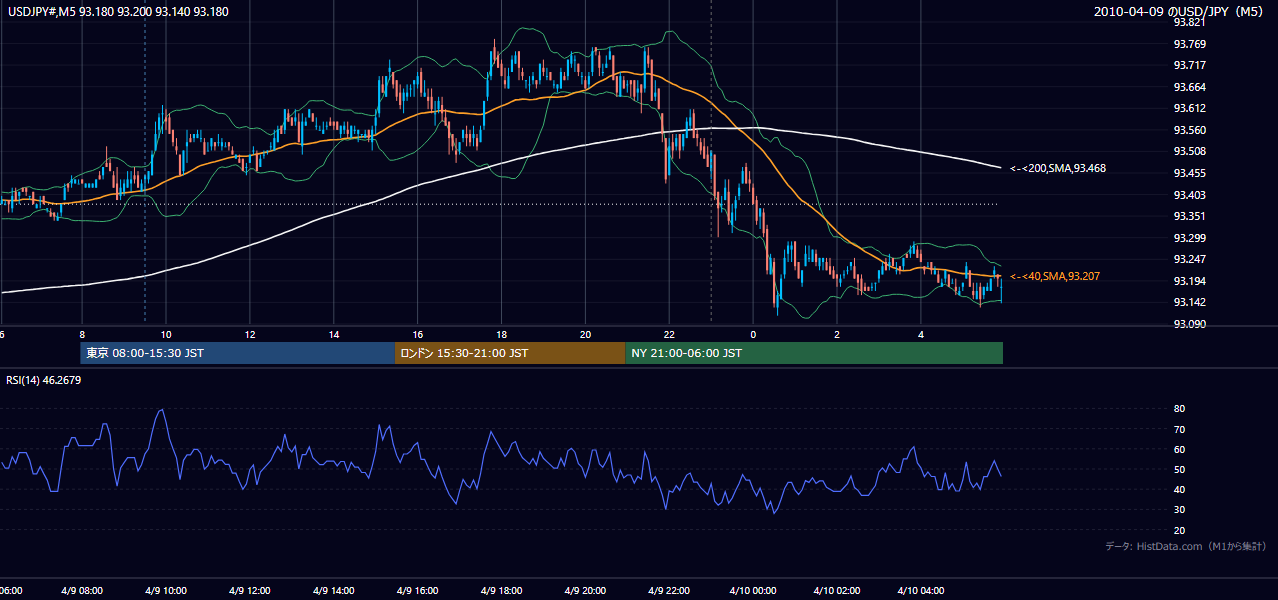Click hour label 2 under the price chart
The height and width of the screenshot is (600, 1278).
(x=837, y=335)
